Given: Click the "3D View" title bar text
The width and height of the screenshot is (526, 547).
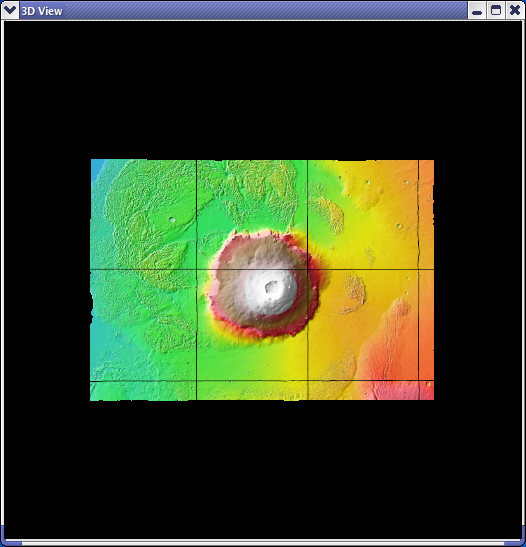Looking at the screenshot, I should 42,11.
